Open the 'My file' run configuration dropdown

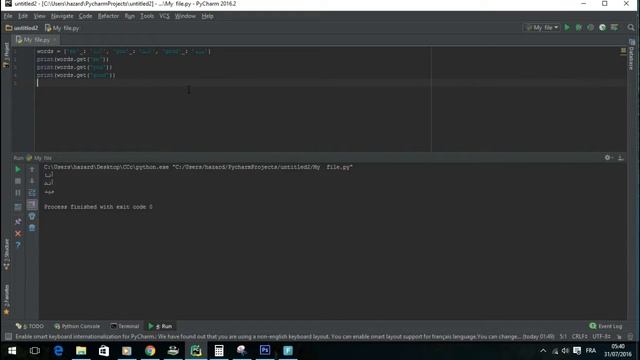542,27
